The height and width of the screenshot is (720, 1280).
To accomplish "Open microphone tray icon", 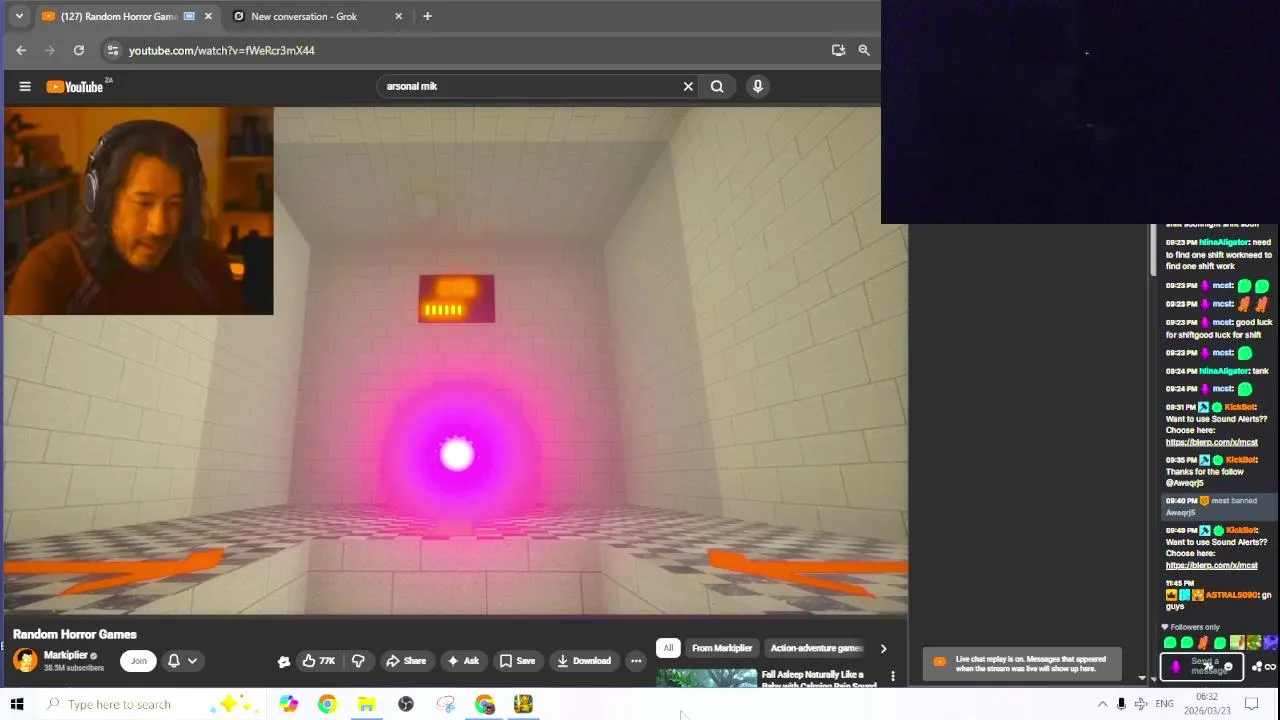I will point(1121,704).
